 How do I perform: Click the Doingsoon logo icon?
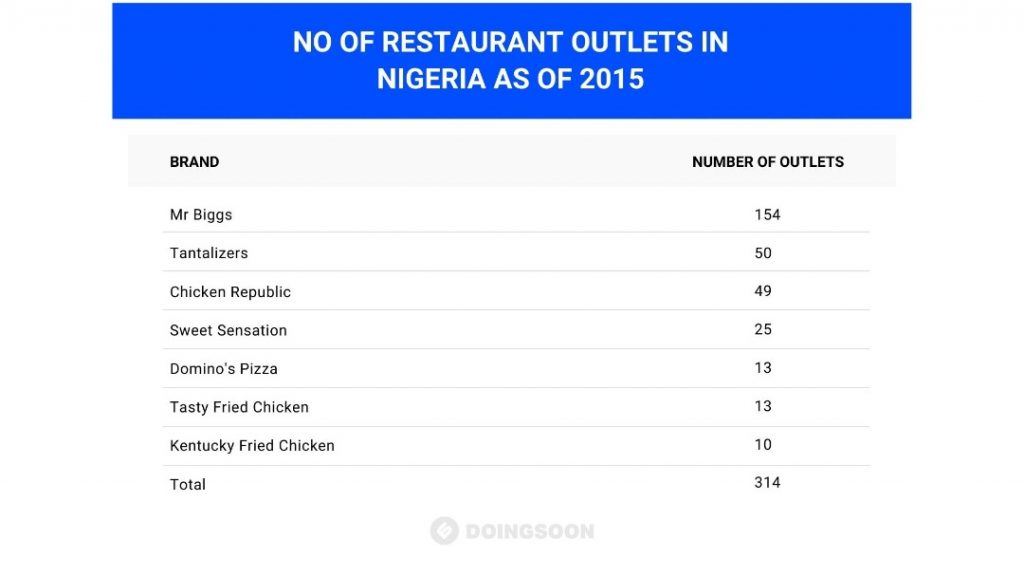tap(444, 531)
